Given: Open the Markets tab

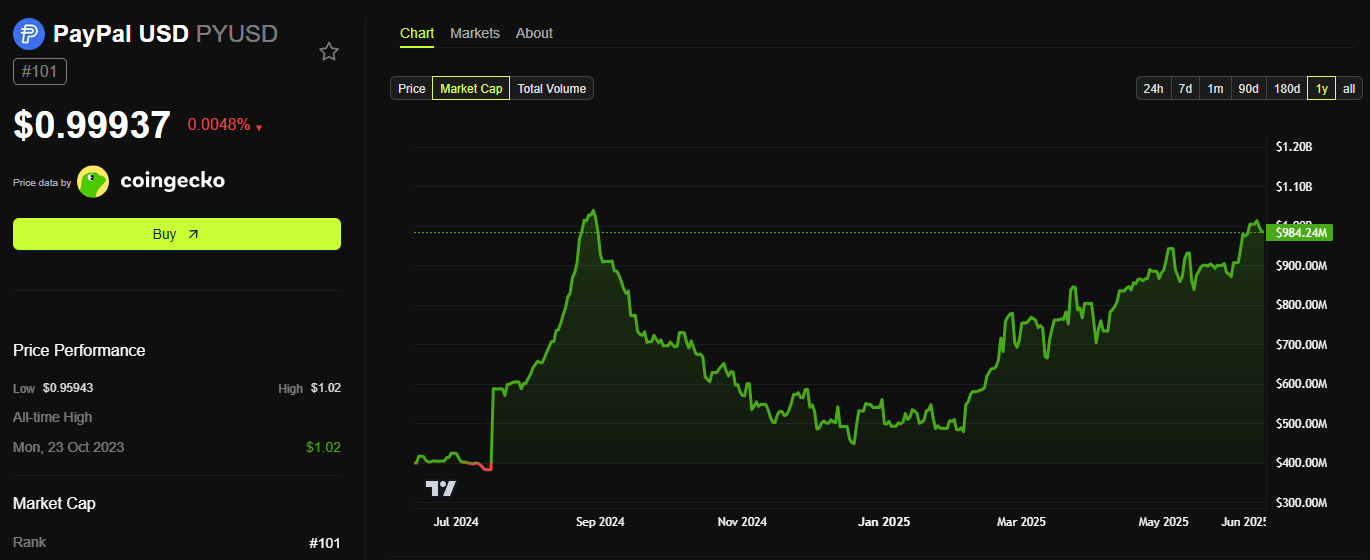Looking at the screenshot, I should 475,33.
